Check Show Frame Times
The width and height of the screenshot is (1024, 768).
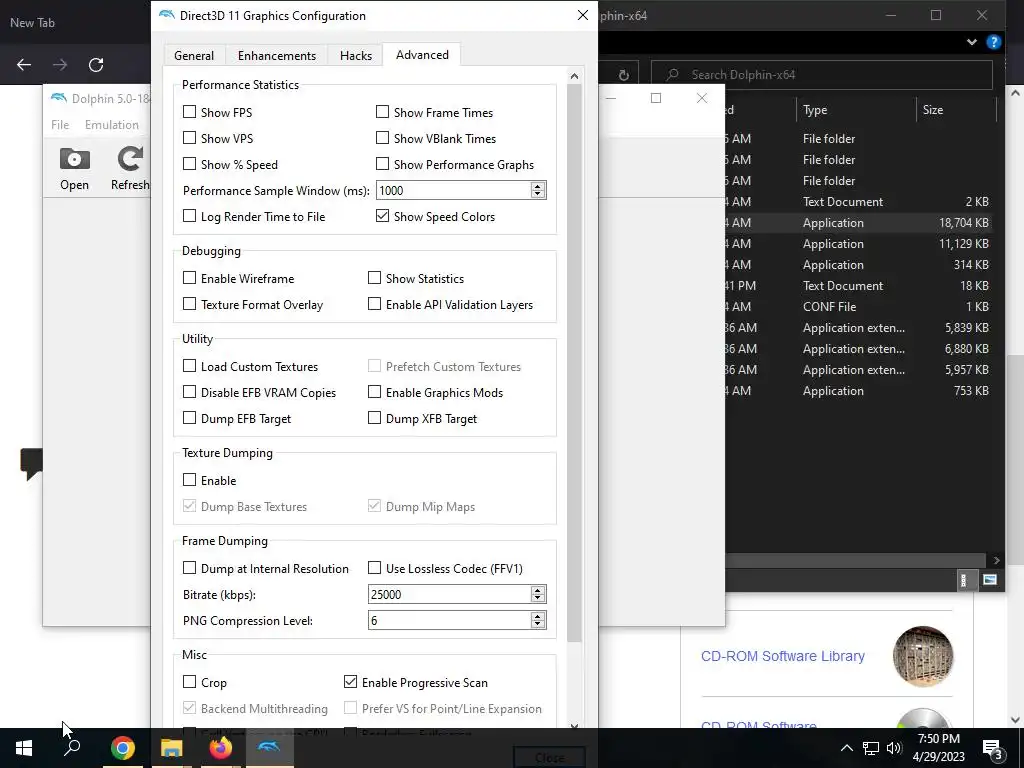(383, 112)
